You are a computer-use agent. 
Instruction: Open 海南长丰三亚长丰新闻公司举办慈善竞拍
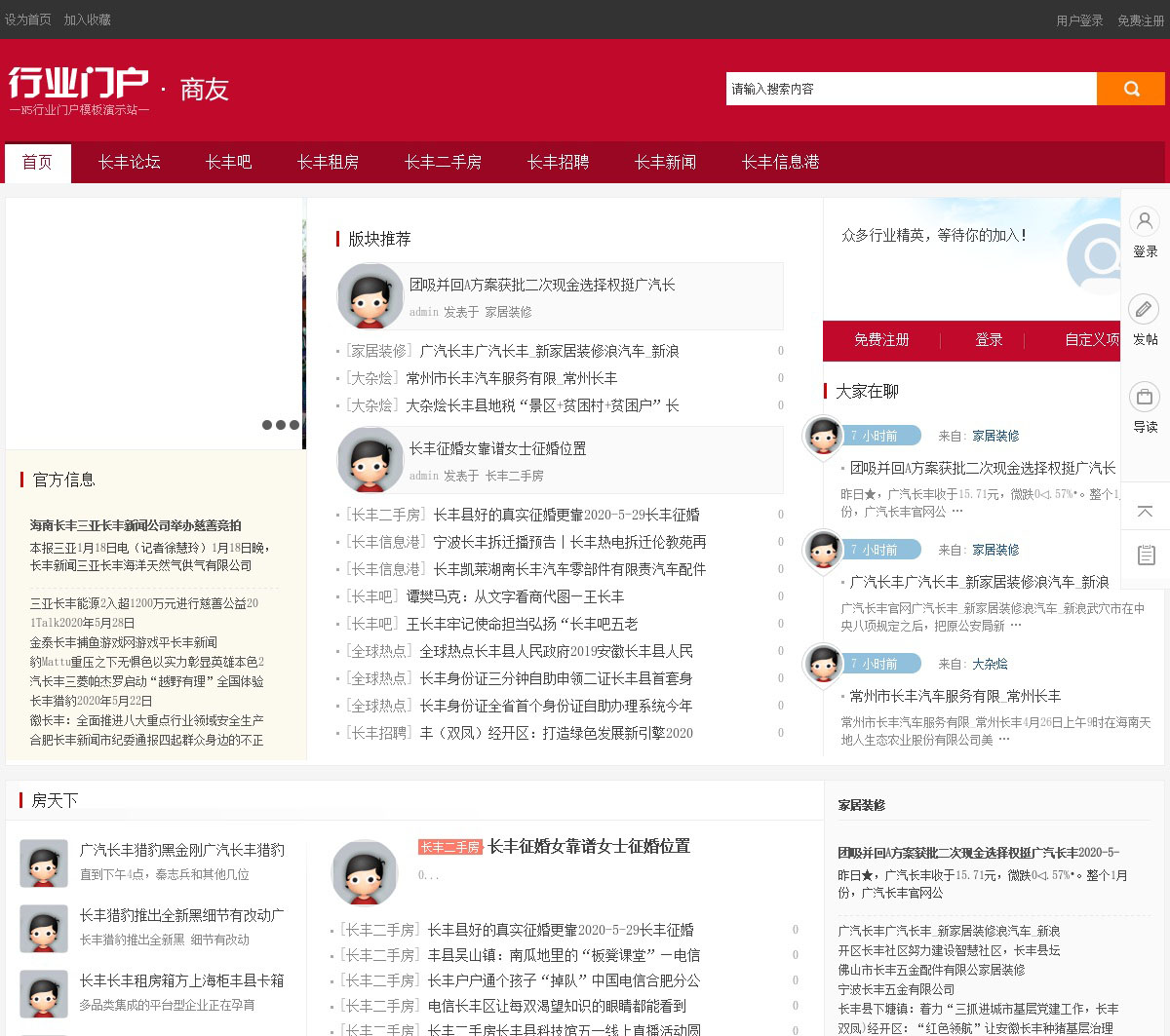pos(136,525)
